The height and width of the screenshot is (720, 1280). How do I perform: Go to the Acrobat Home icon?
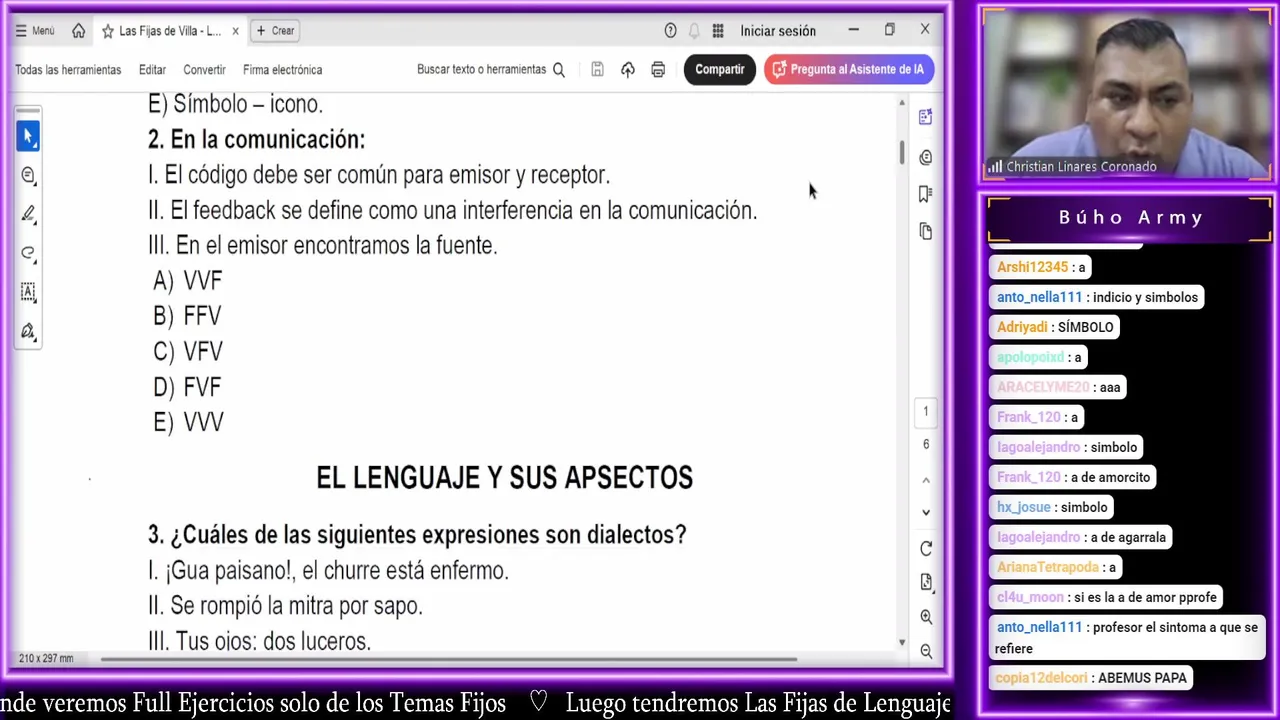coord(78,31)
